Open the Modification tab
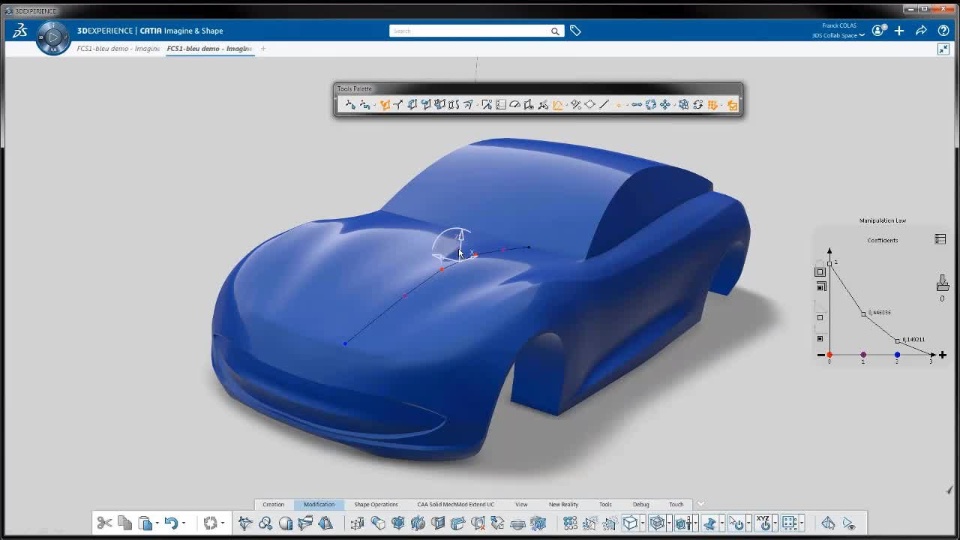 tap(319, 504)
